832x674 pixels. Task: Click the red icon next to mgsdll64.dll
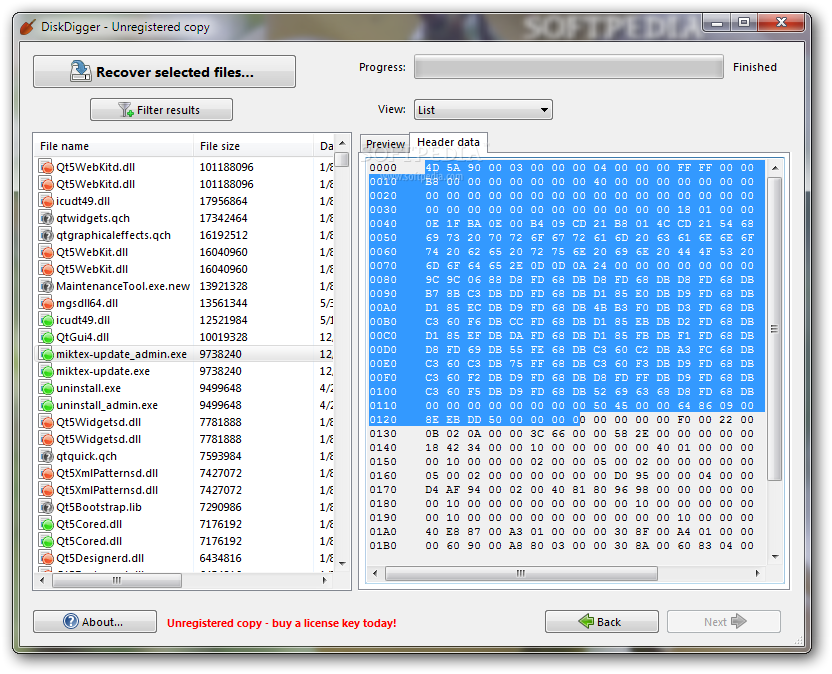[x=47, y=303]
